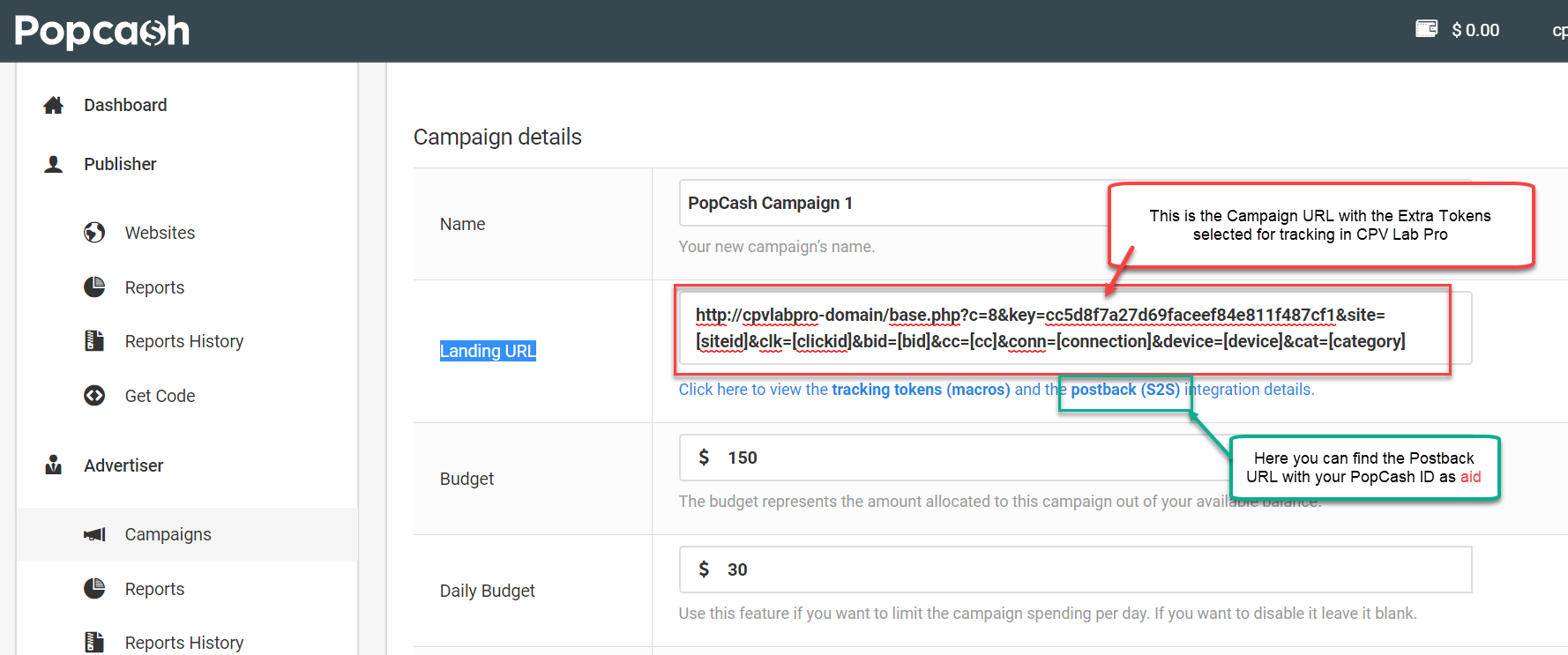Click the $ 0.00 account balance
1568x655 pixels.
pos(1475,30)
